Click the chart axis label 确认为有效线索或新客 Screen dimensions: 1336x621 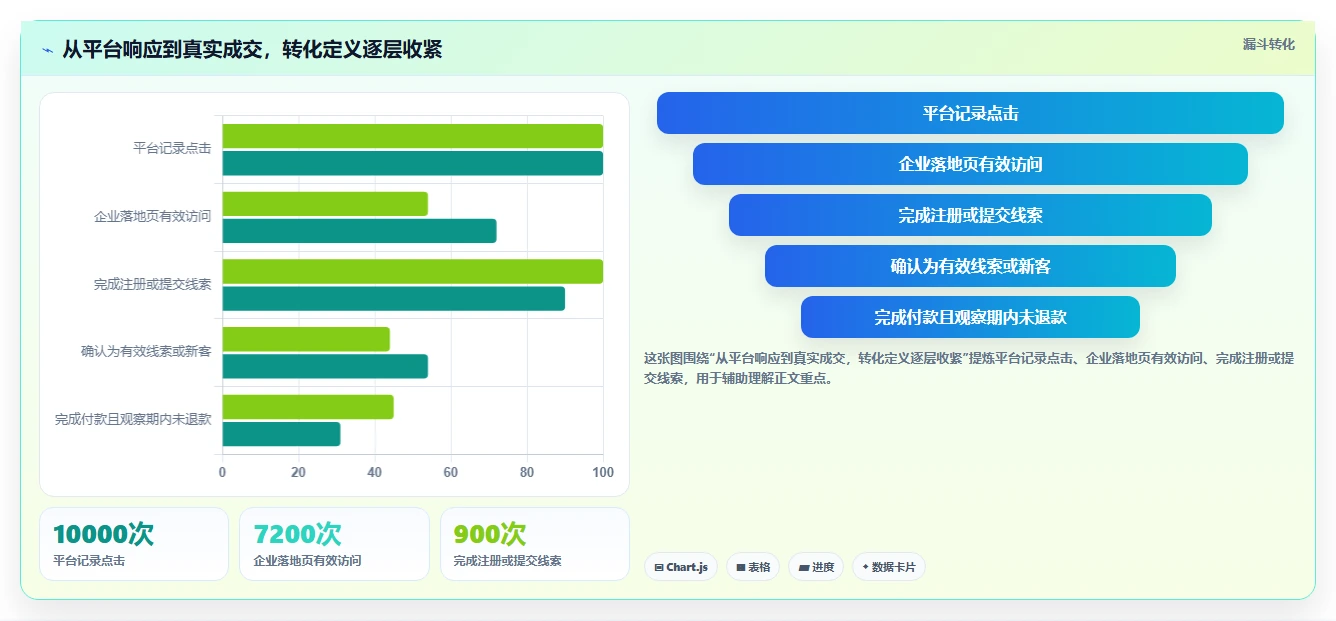(x=146, y=352)
